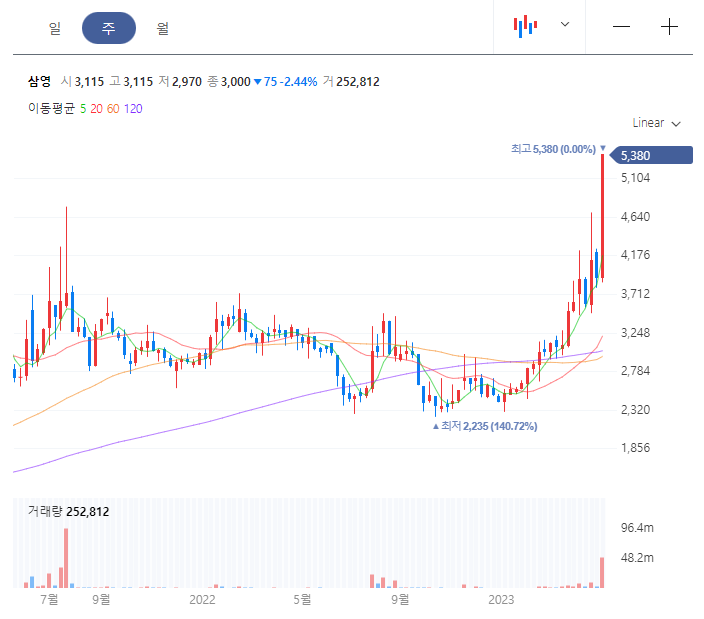Click the 7월 date axis label
Viewport: 704px width, 619px height.
49,600
